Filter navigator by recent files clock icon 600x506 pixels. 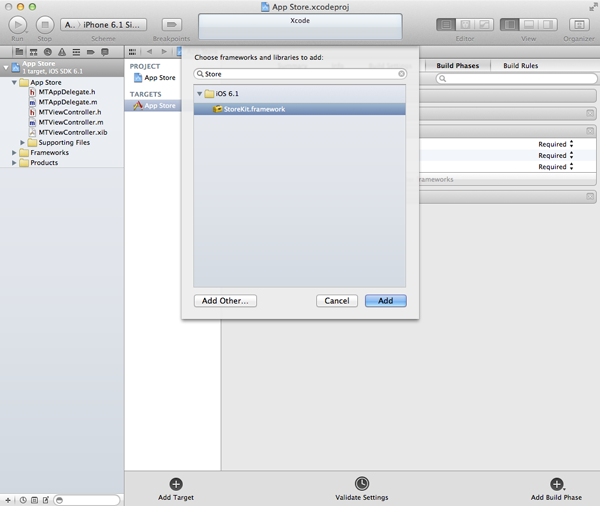tap(23, 500)
